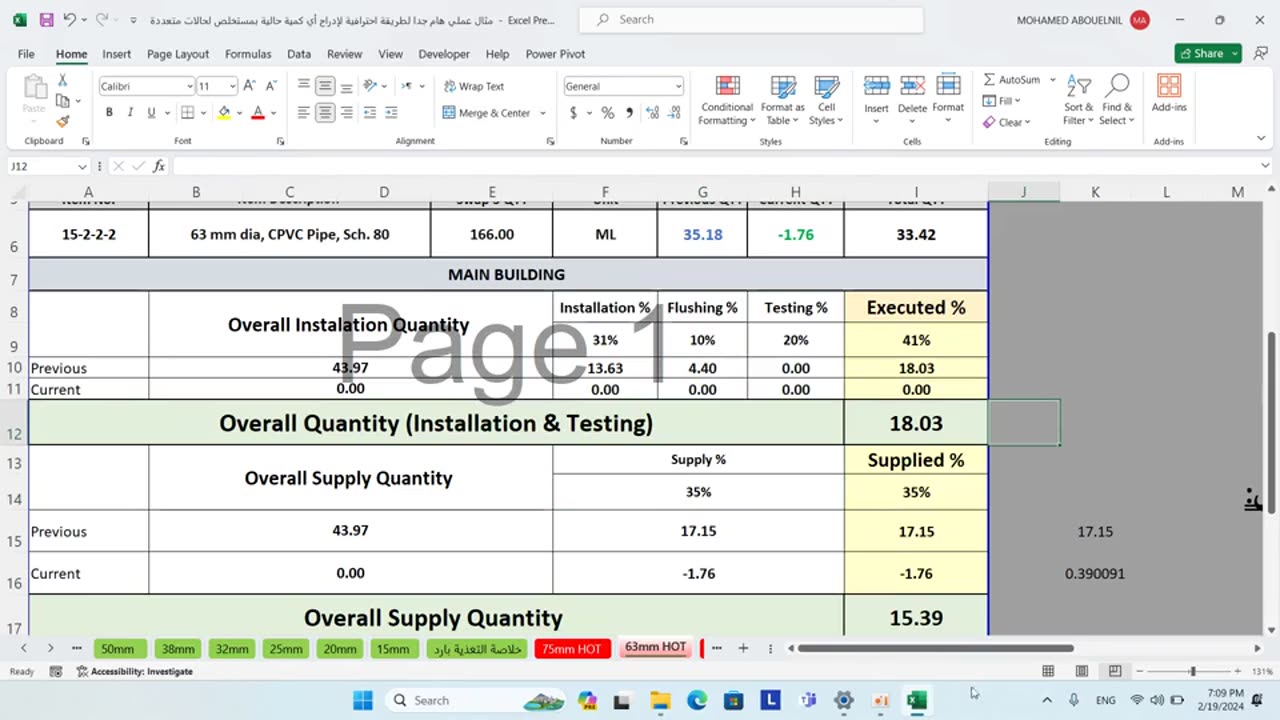1280x720 pixels.
Task: Open Alignment settings dialog launcher
Action: point(550,141)
